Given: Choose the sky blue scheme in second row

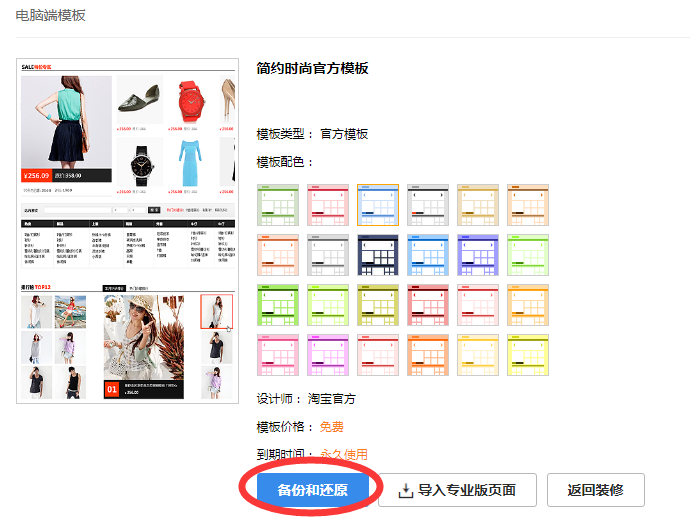Looking at the screenshot, I should pos(428,255).
